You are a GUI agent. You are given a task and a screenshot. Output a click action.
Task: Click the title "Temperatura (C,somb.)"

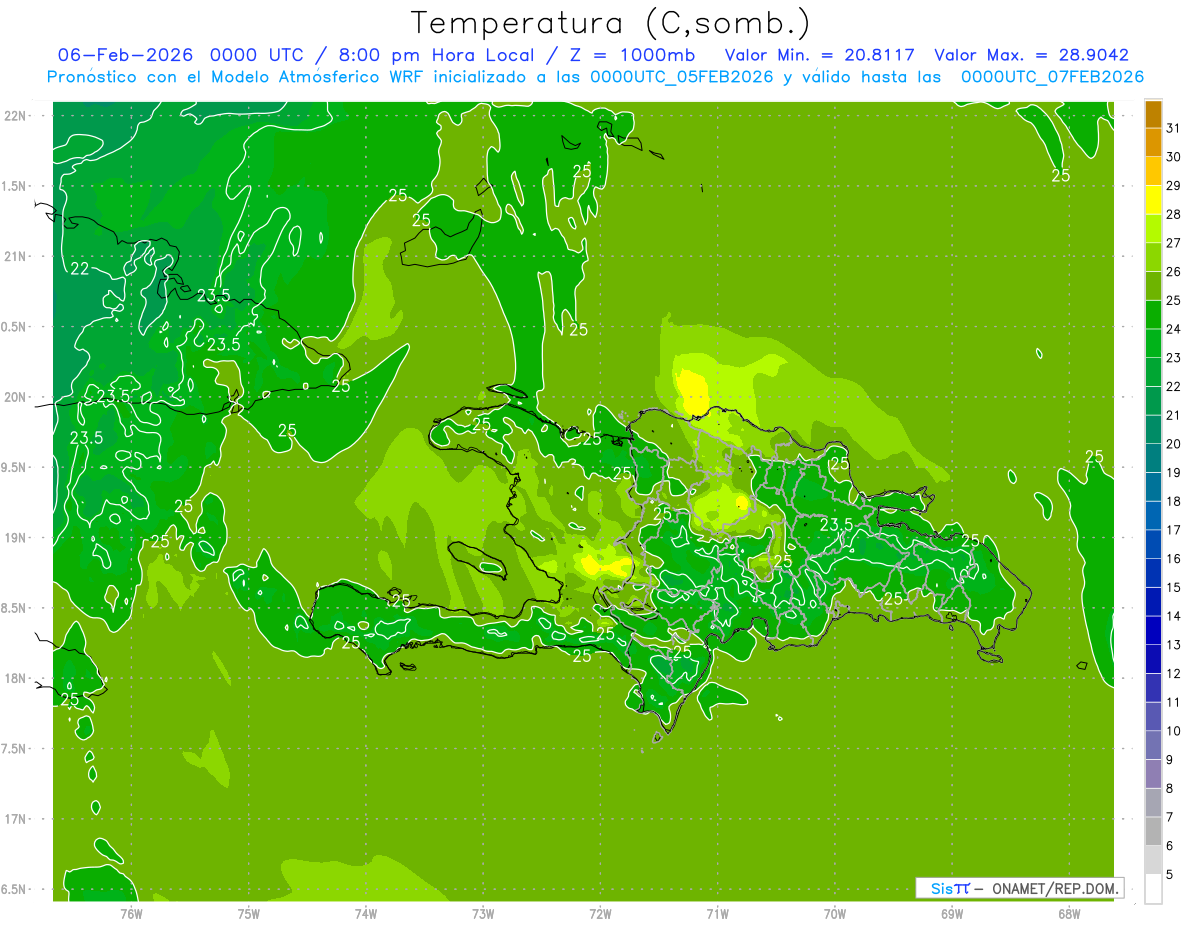click(x=610, y=22)
